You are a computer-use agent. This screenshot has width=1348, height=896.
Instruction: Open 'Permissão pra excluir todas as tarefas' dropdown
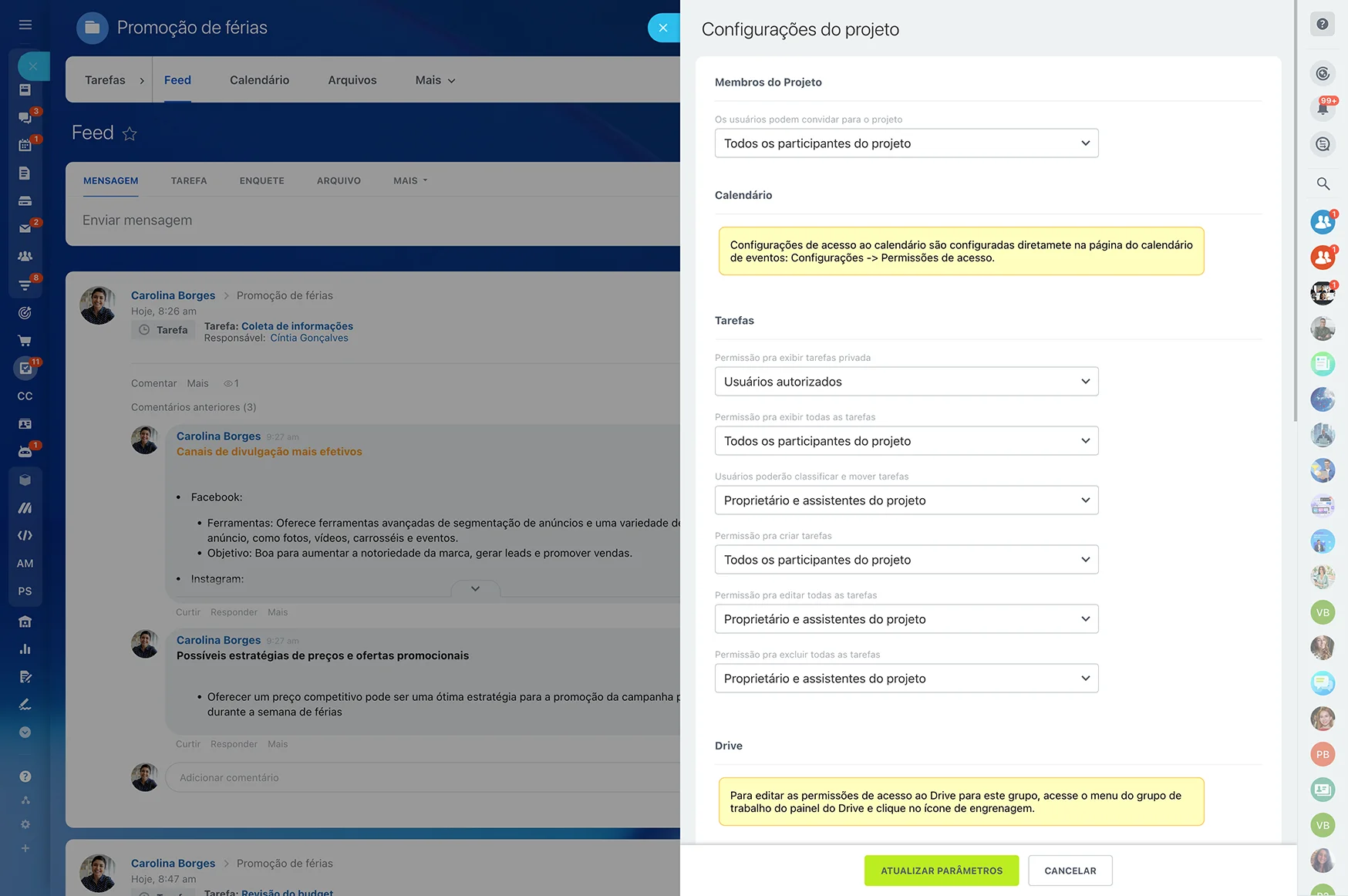[906, 679]
